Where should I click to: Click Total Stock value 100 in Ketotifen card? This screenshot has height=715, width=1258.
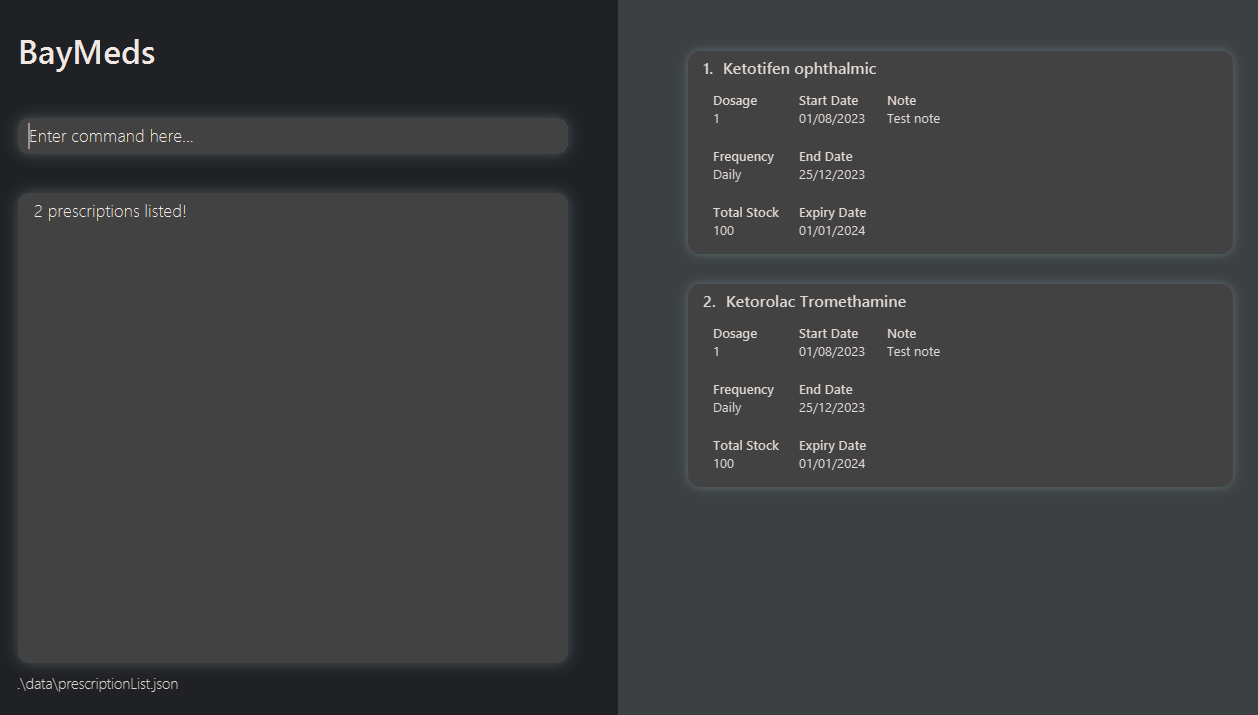[x=723, y=231]
